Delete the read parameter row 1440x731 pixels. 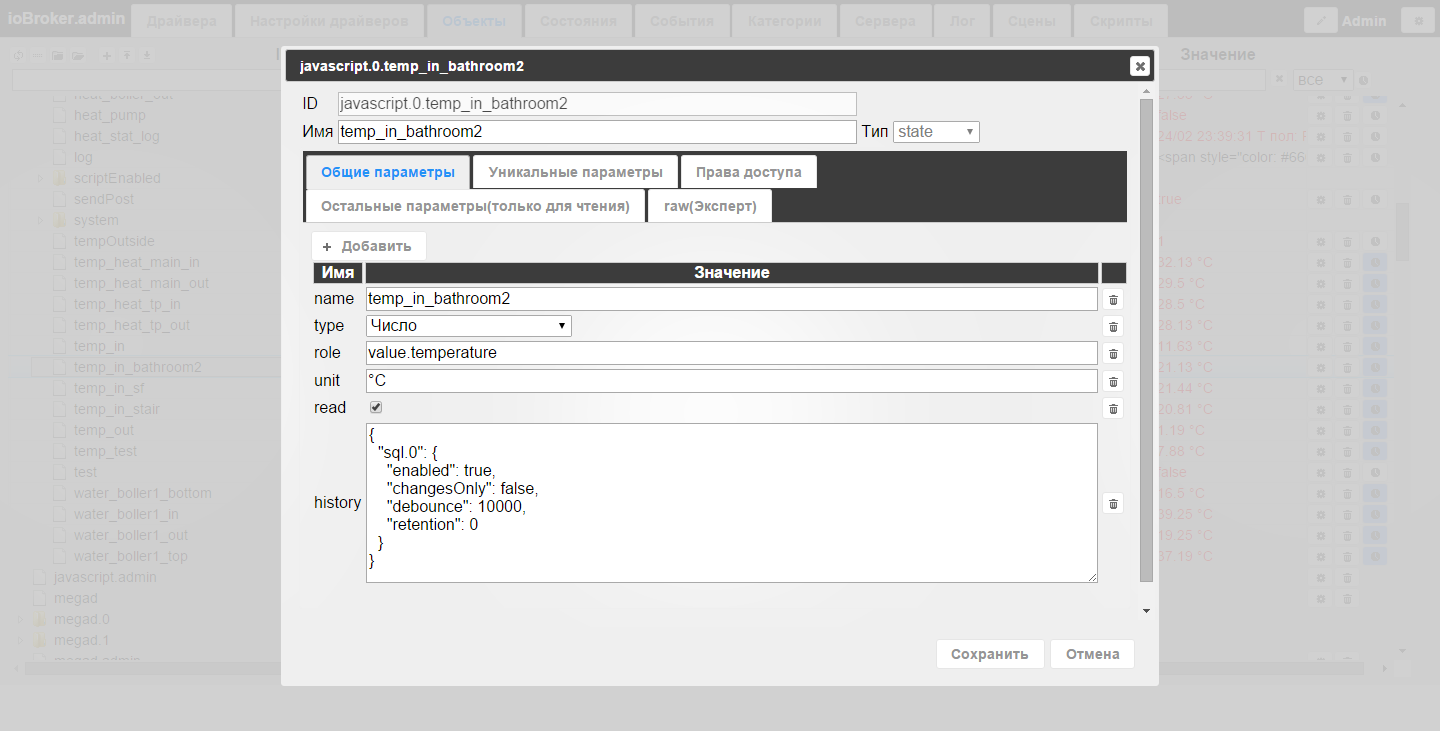pos(1113,408)
